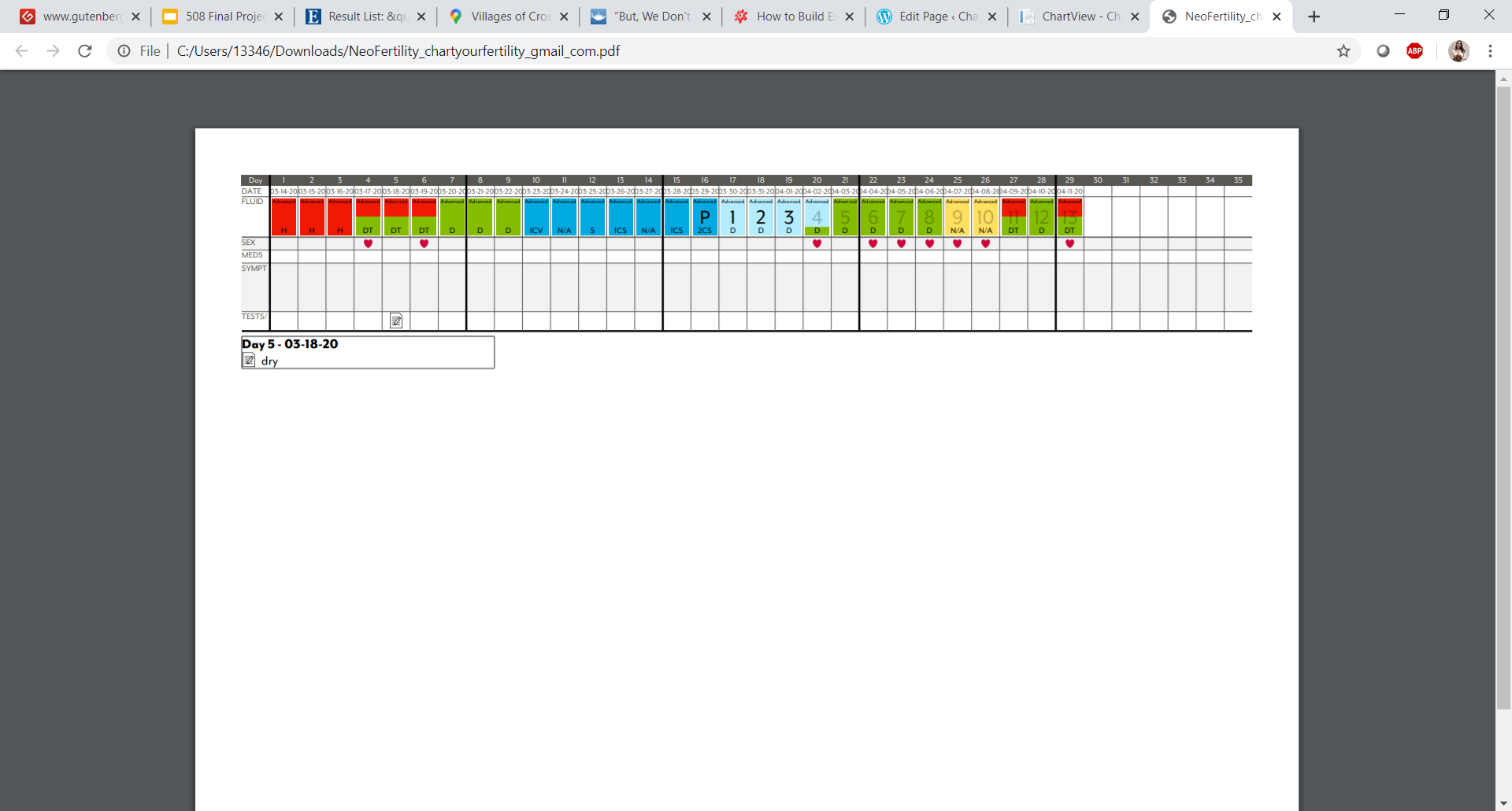Click the Day 5 - 03-18-20 note box
The image size is (1512, 811).
point(368,352)
